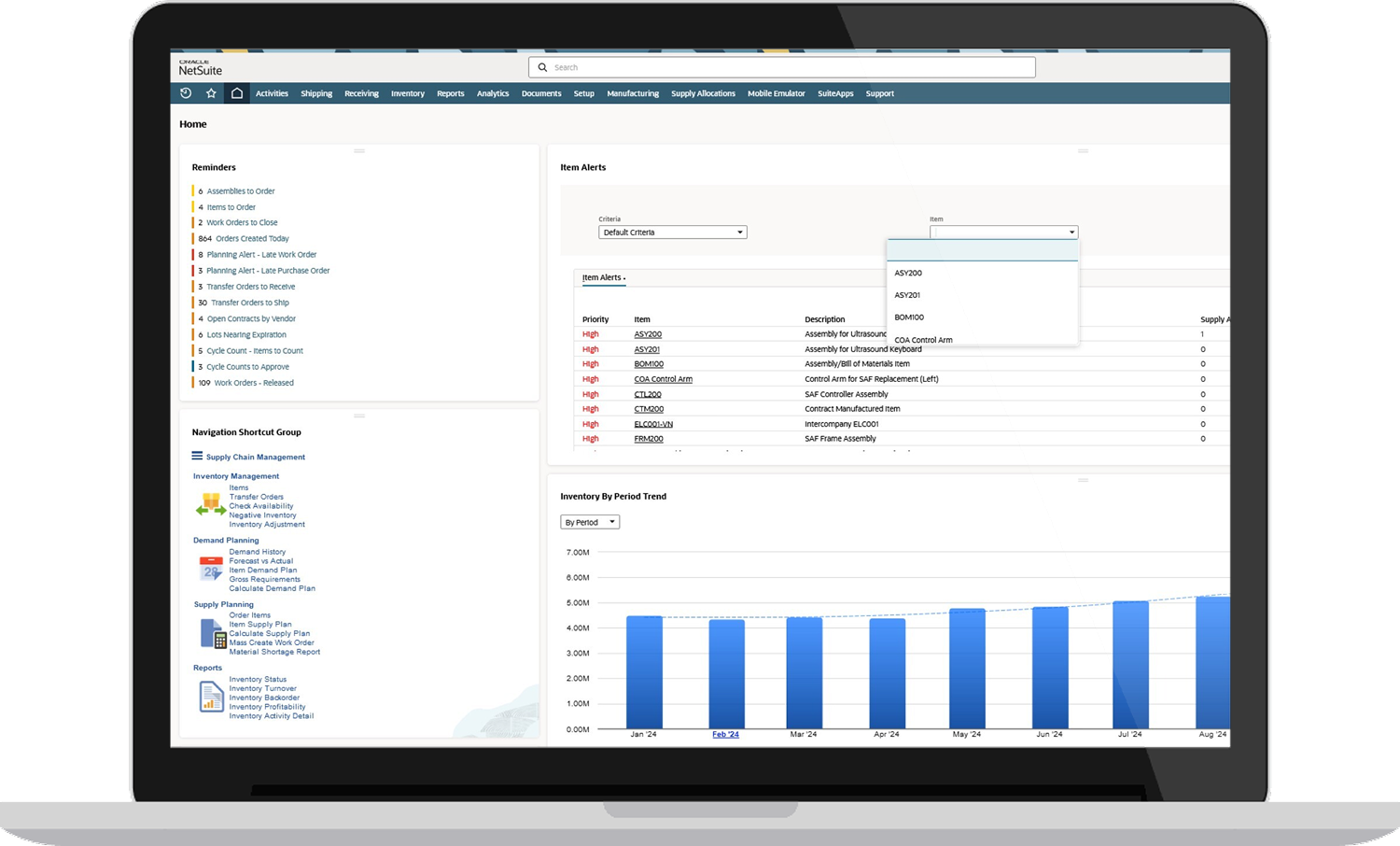Open the Supply Allocations menu
Image resolution: width=1400 pixels, height=846 pixels.
[703, 93]
